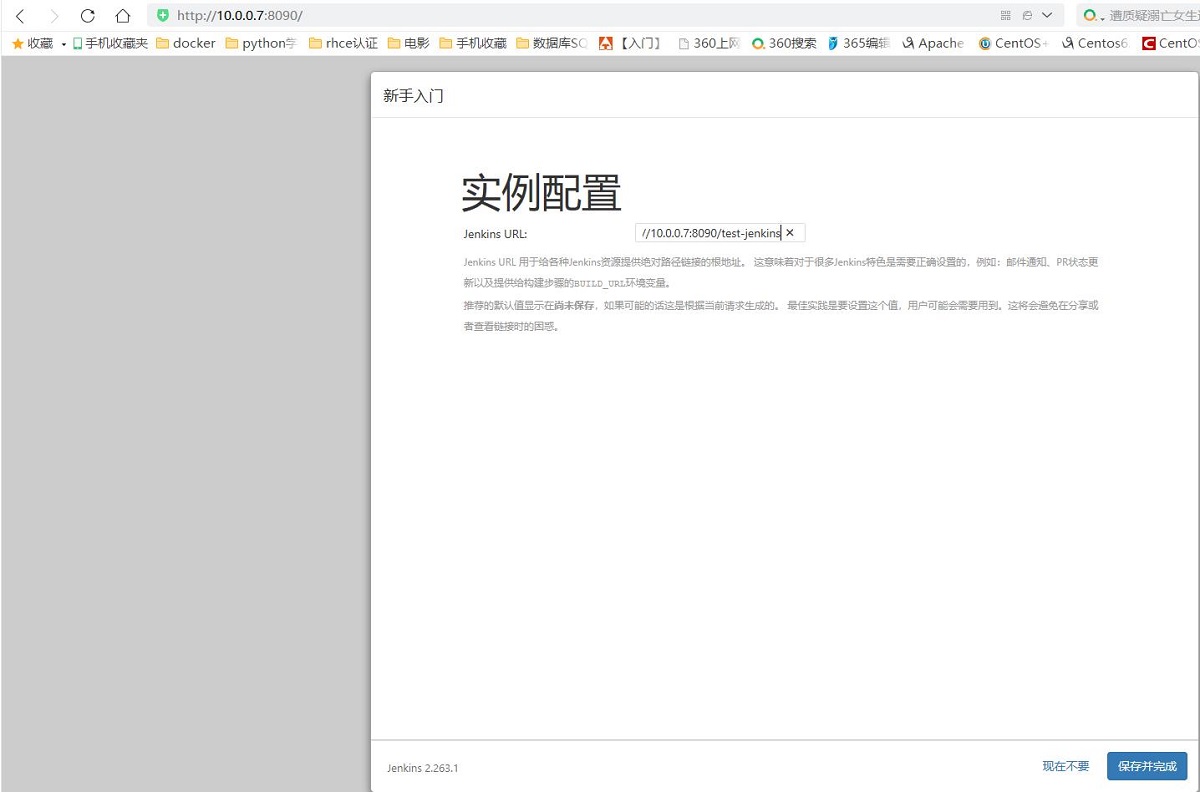This screenshot has height=792, width=1200.
Task: Click the 新手入门 dialog title
Action: [413, 96]
